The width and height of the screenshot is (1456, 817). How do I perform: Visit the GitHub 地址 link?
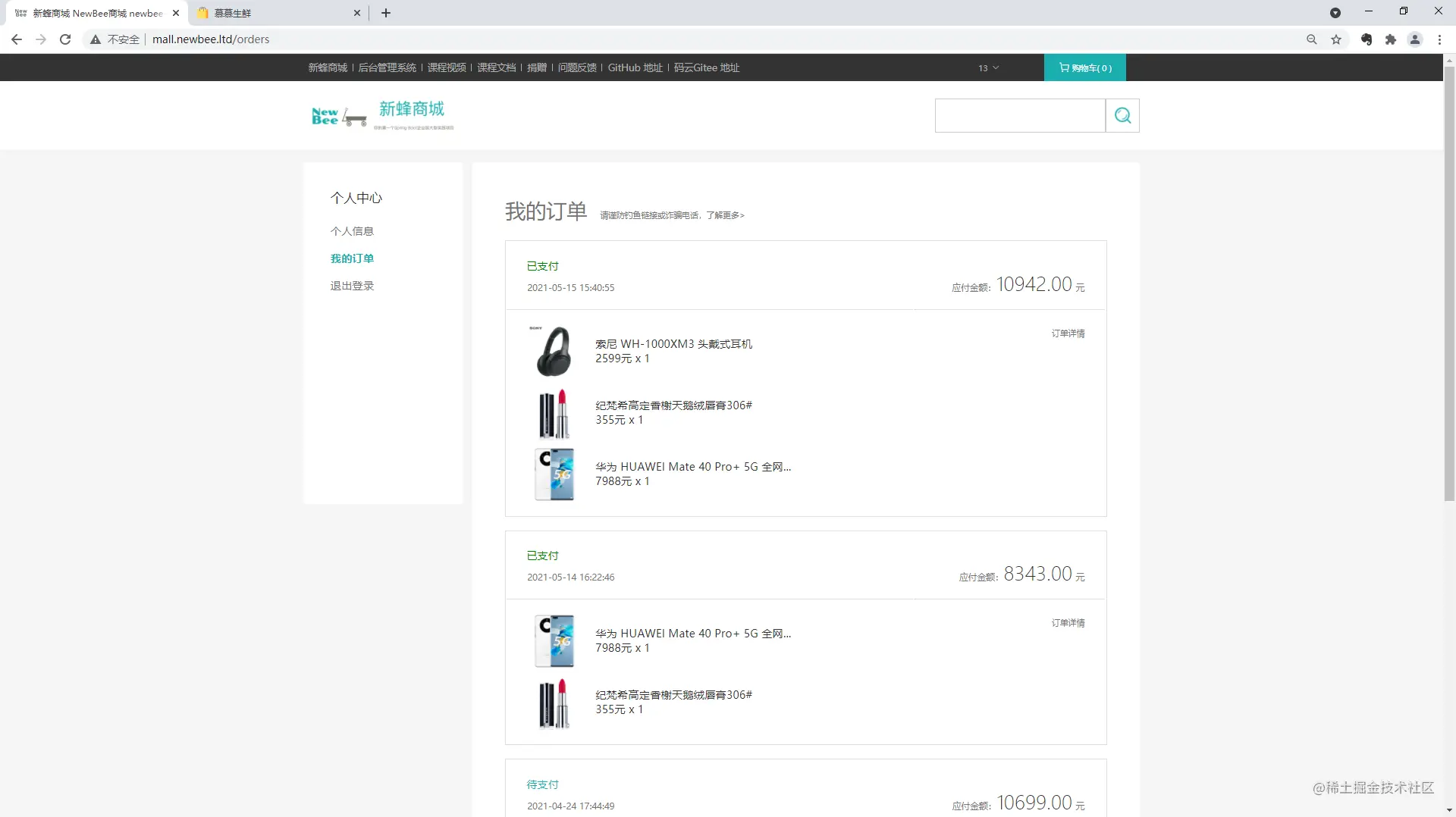click(x=635, y=67)
